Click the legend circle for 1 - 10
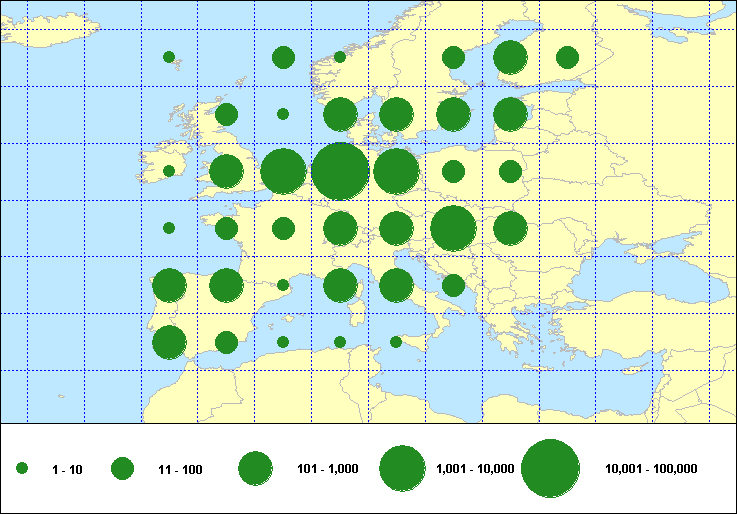Image resolution: width=737 pixels, height=514 pixels. tap(22, 468)
